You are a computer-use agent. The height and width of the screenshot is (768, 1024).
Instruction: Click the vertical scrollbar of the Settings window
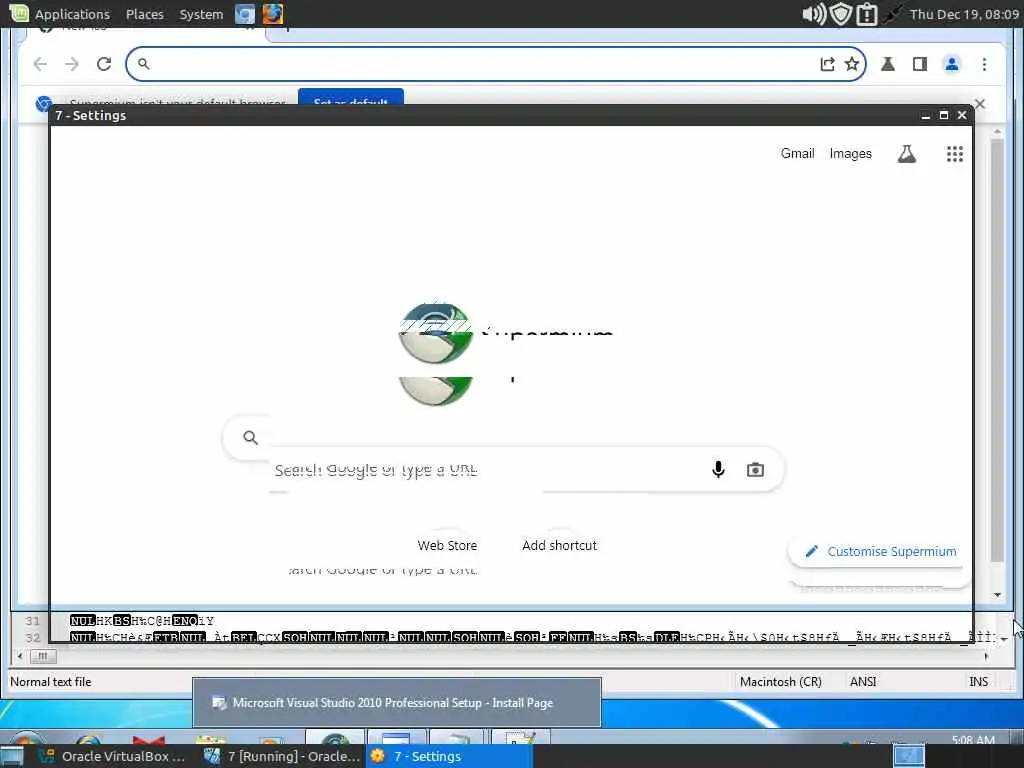point(997,349)
